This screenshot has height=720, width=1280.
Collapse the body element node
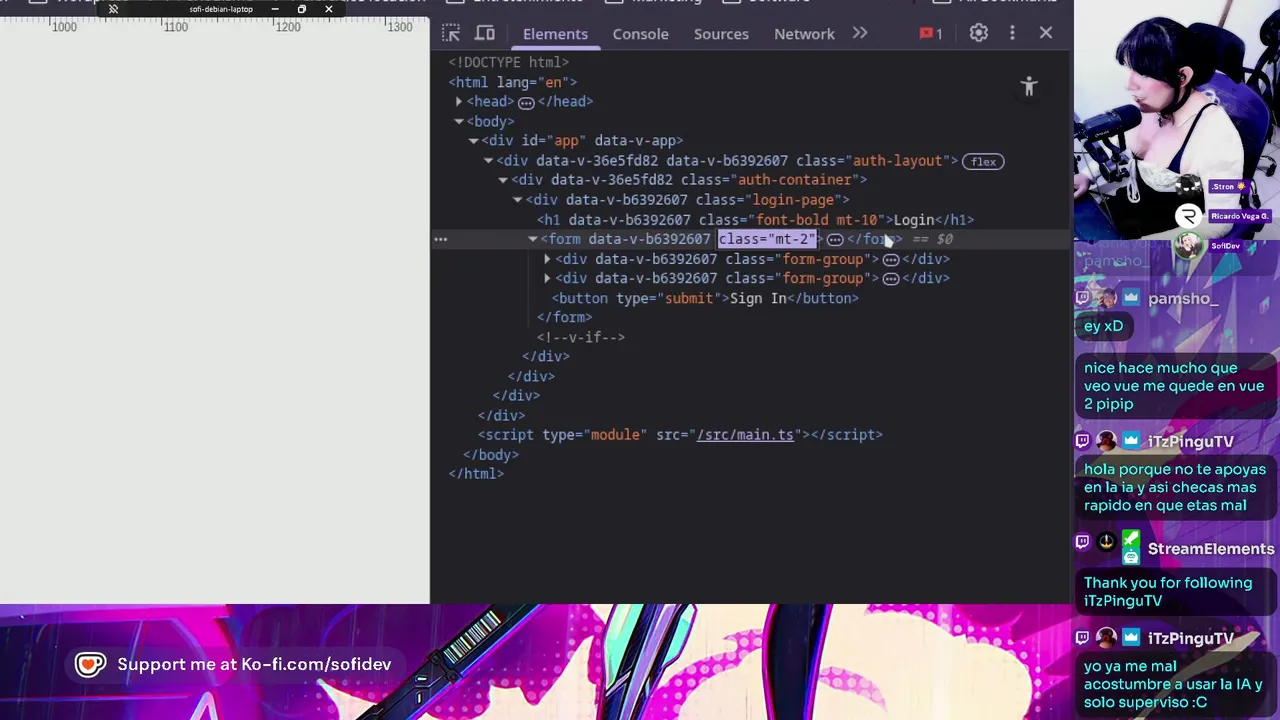pos(459,121)
